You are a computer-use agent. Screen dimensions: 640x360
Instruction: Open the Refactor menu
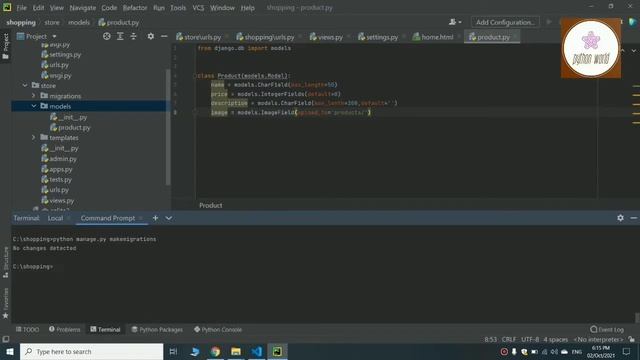tap(135, 7)
